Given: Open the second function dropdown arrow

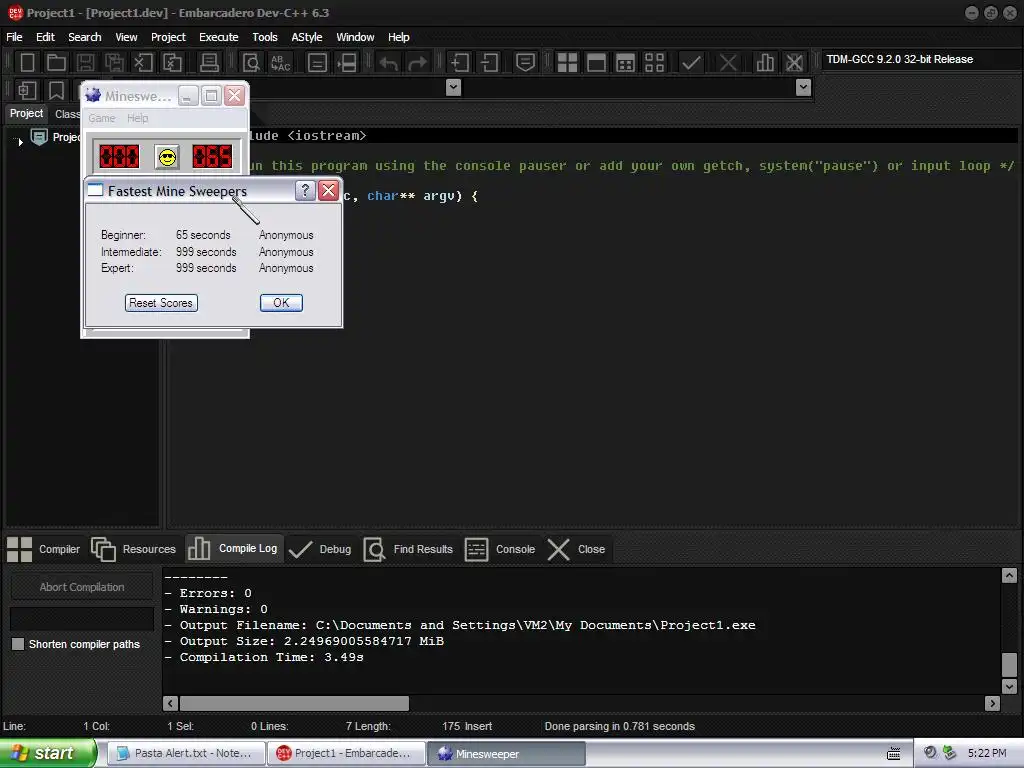Looking at the screenshot, I should (803, 87).
